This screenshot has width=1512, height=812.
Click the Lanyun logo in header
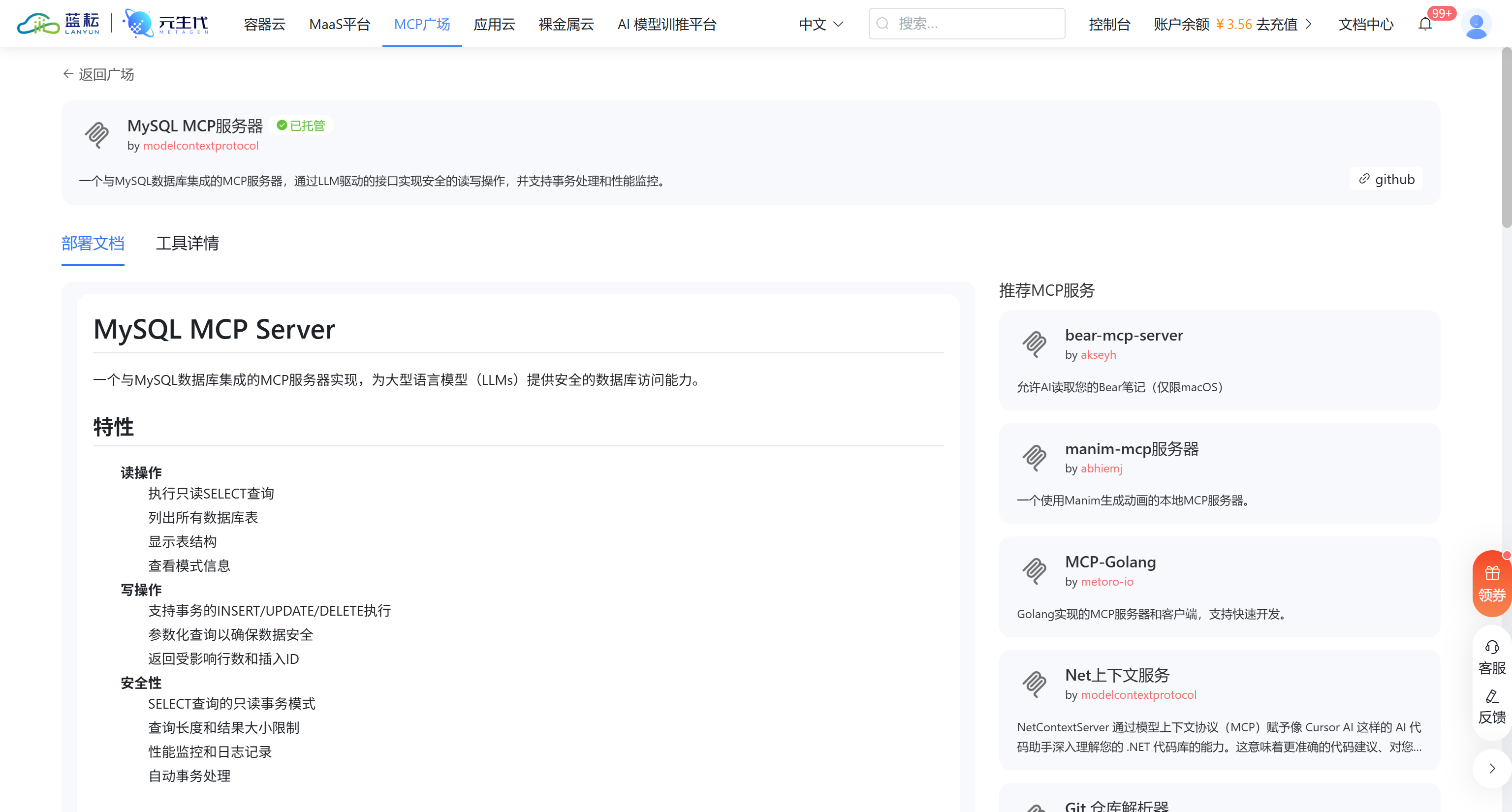coord(59,24)
